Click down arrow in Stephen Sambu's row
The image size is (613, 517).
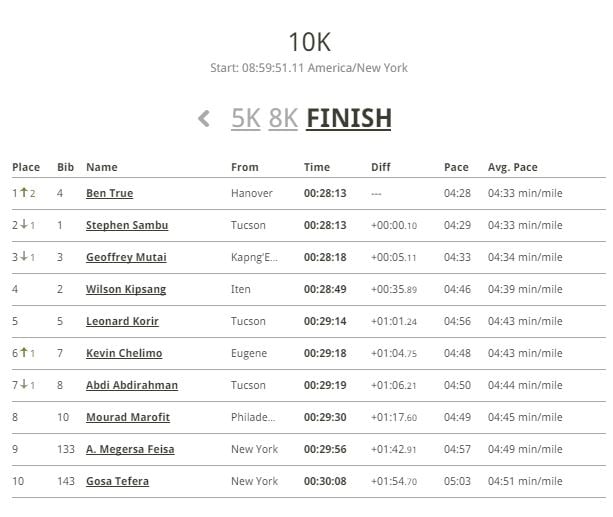[24, 224]
